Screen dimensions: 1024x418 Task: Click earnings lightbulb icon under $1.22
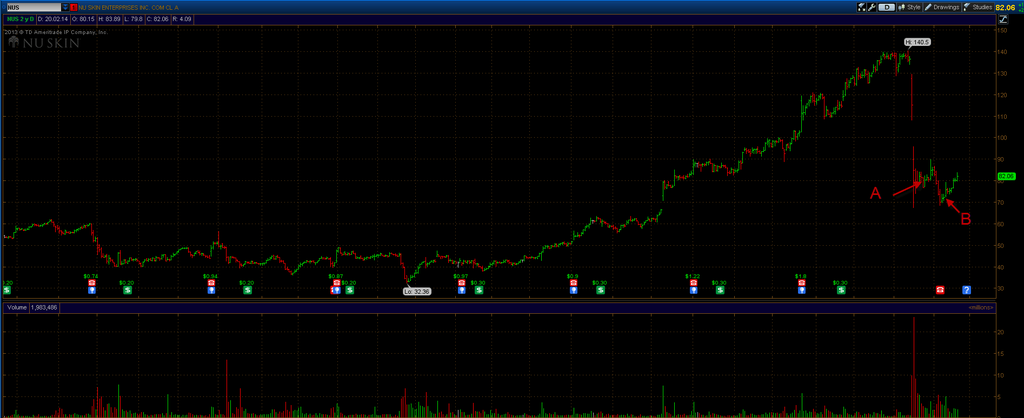point(694,290)
